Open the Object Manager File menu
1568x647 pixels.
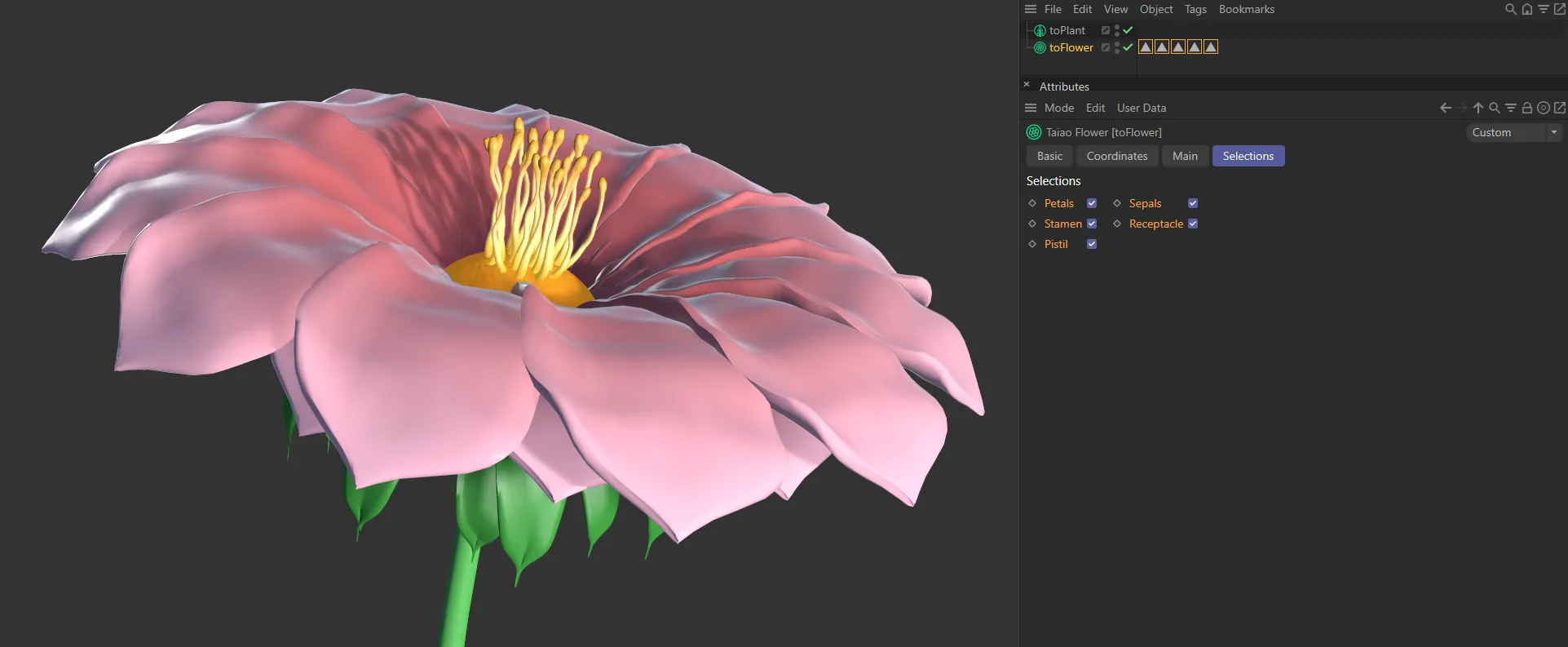point(1053,9)
